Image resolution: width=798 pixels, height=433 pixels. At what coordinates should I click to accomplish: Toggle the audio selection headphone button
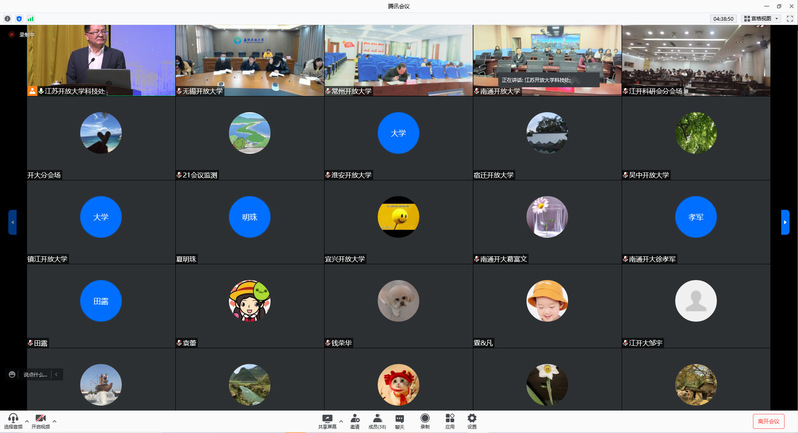pyautogui.click(x=13, y=419)
